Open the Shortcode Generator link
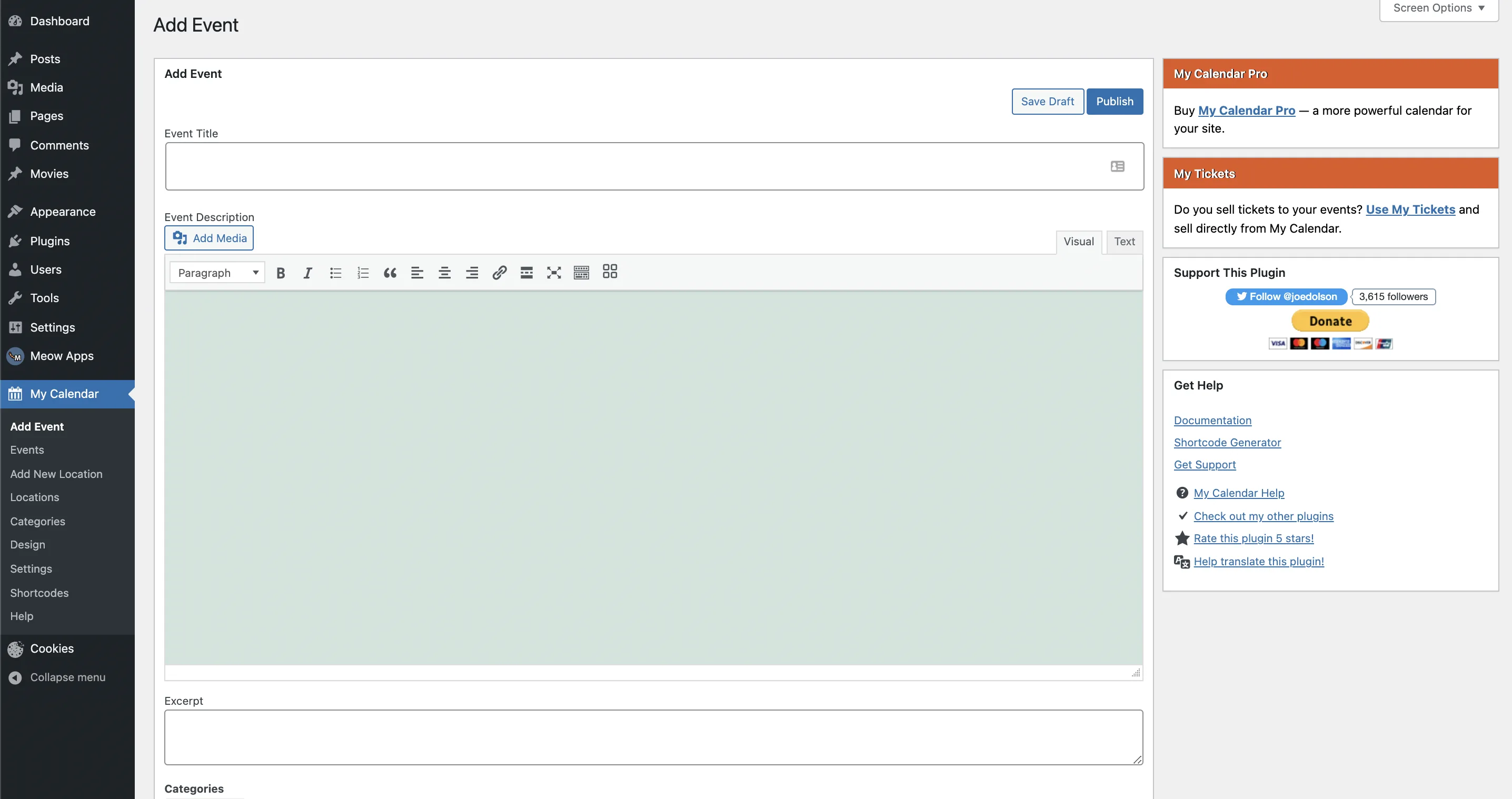The image size is (1512, 799). [1227, 442]
